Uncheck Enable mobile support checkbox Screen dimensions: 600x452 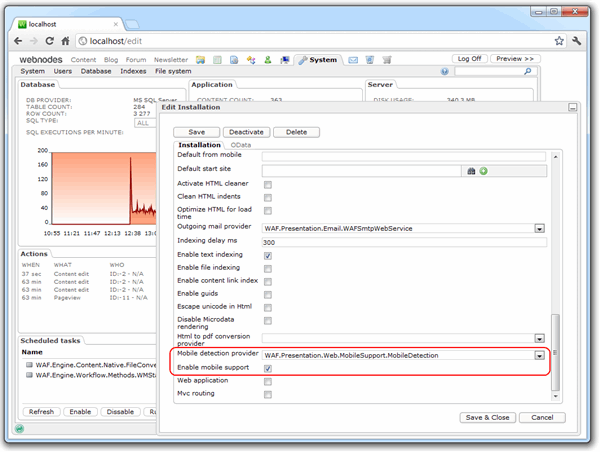(x=267, y=368)
